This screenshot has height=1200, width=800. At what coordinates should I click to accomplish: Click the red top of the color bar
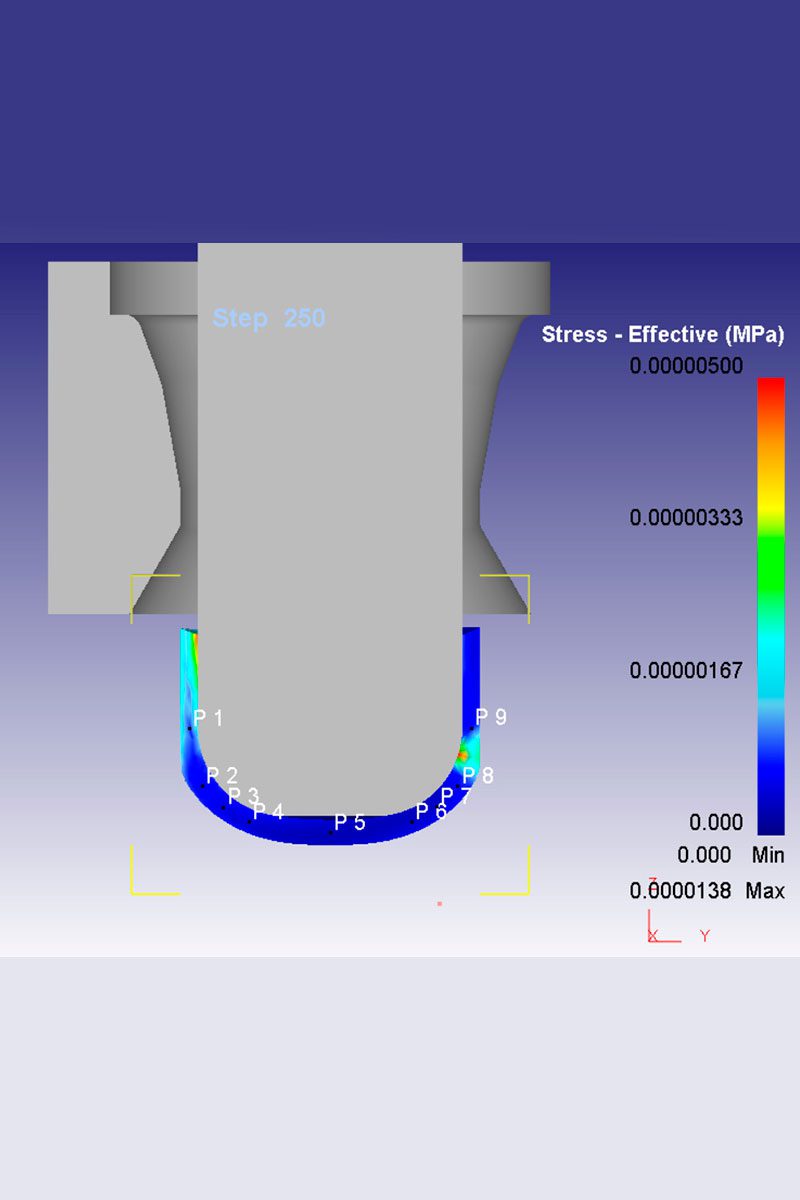pos(770,390)
